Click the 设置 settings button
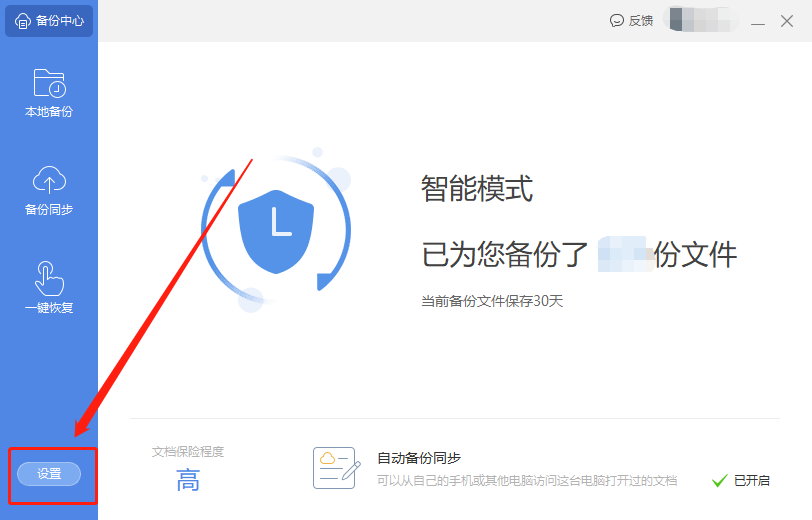The height and width of the screenshot is (520, 812). pyautogui.click(x=49, y=474)
